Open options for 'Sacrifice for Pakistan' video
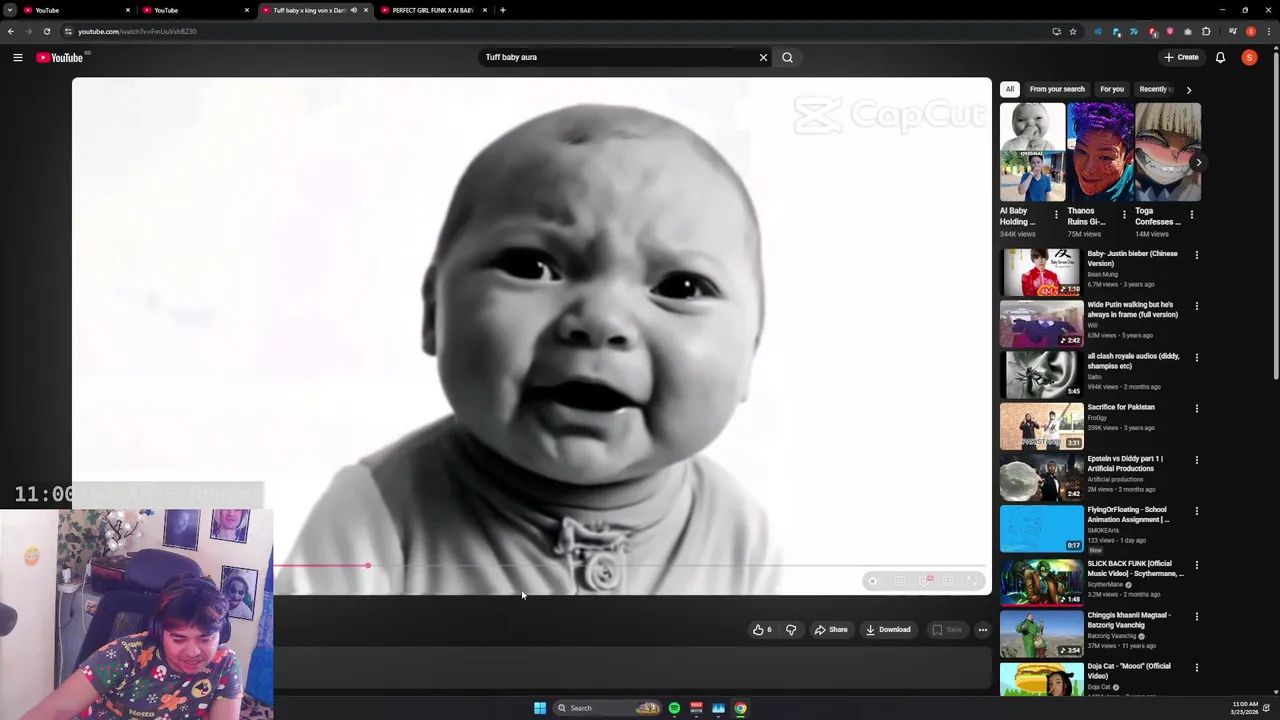 [x=1196, y=408]
